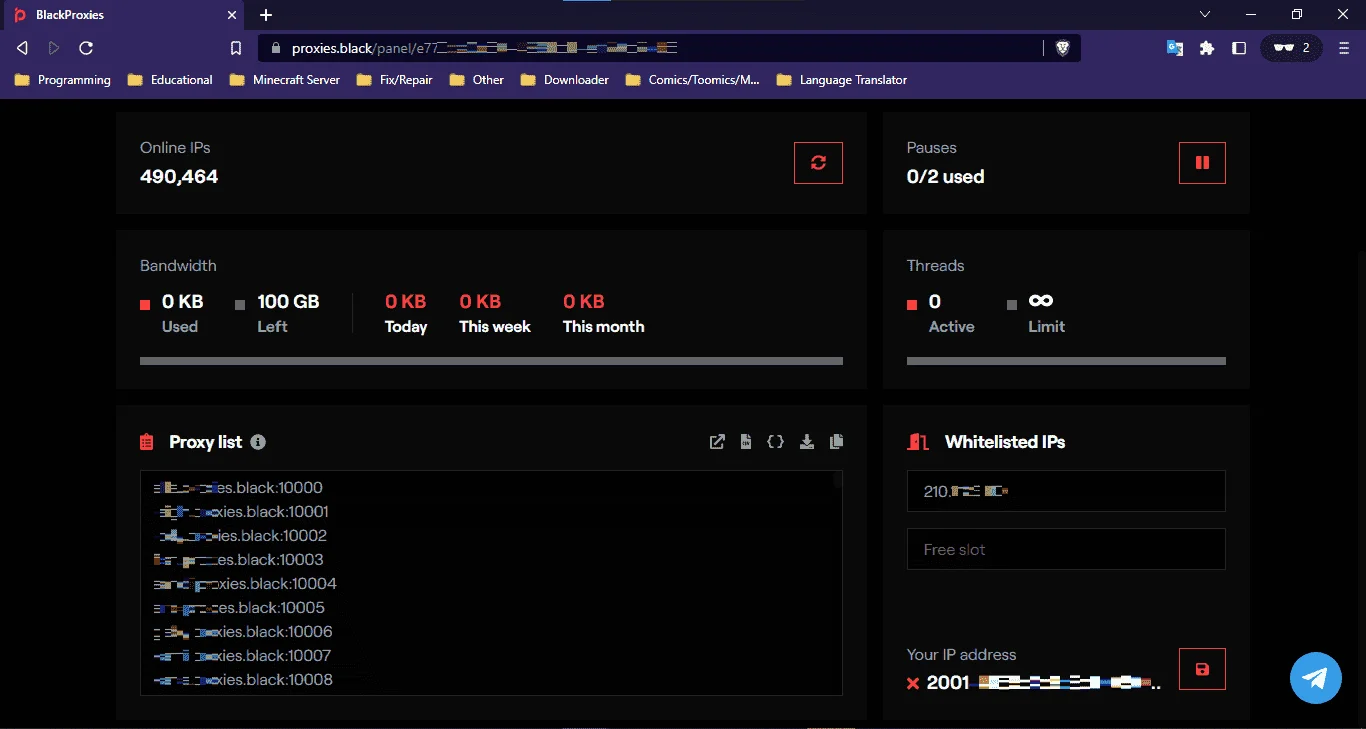Screen dimensions: 1366x729
Task: Open the Educational bookmarks folder
Action: click(171, 80)
